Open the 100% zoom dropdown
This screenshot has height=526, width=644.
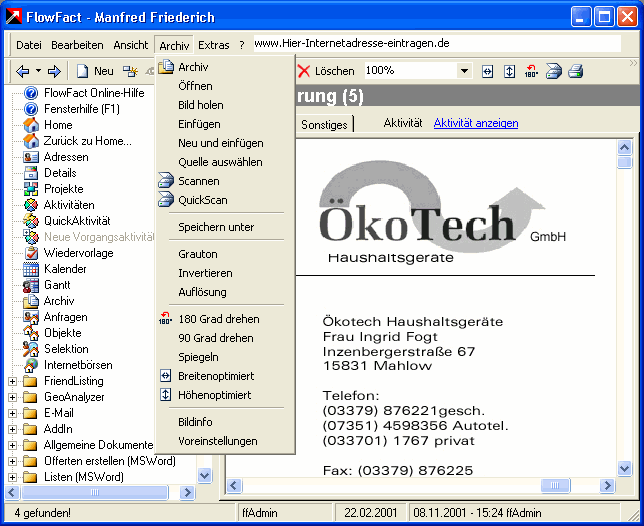point(464,71)
